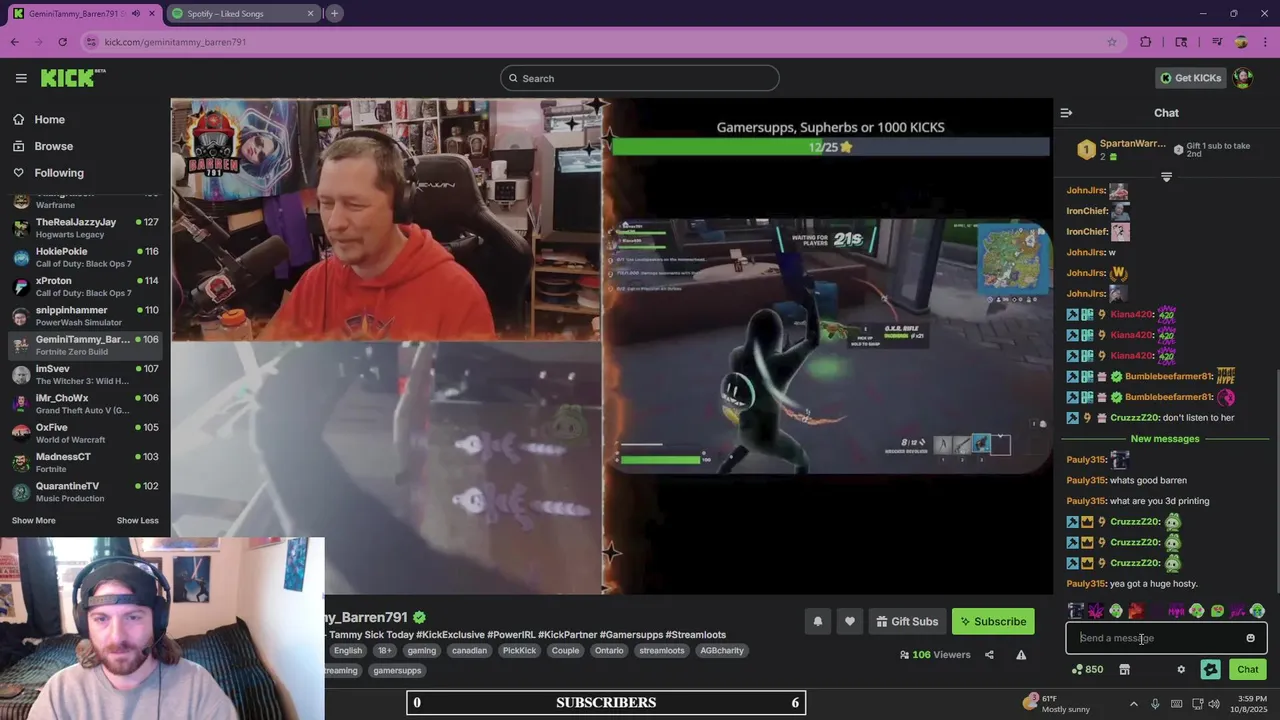Open the Kick user profile avatar menu

(1243, 78)
